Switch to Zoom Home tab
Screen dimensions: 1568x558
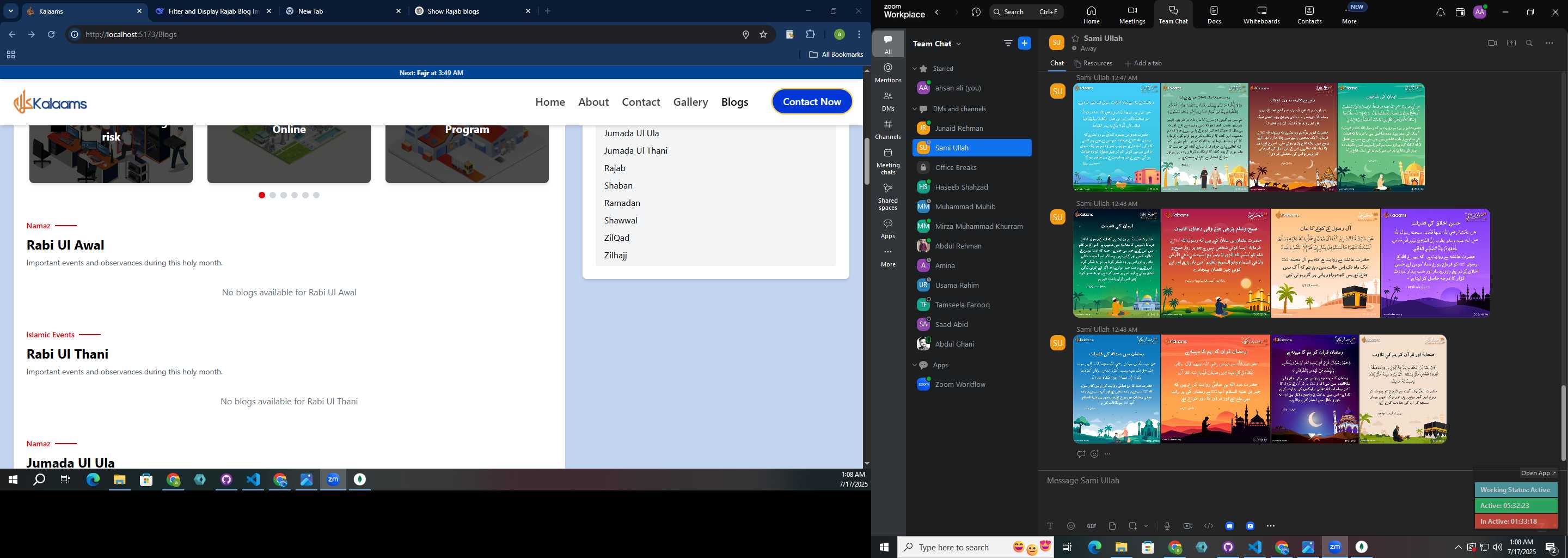[x=1092, y=15]
